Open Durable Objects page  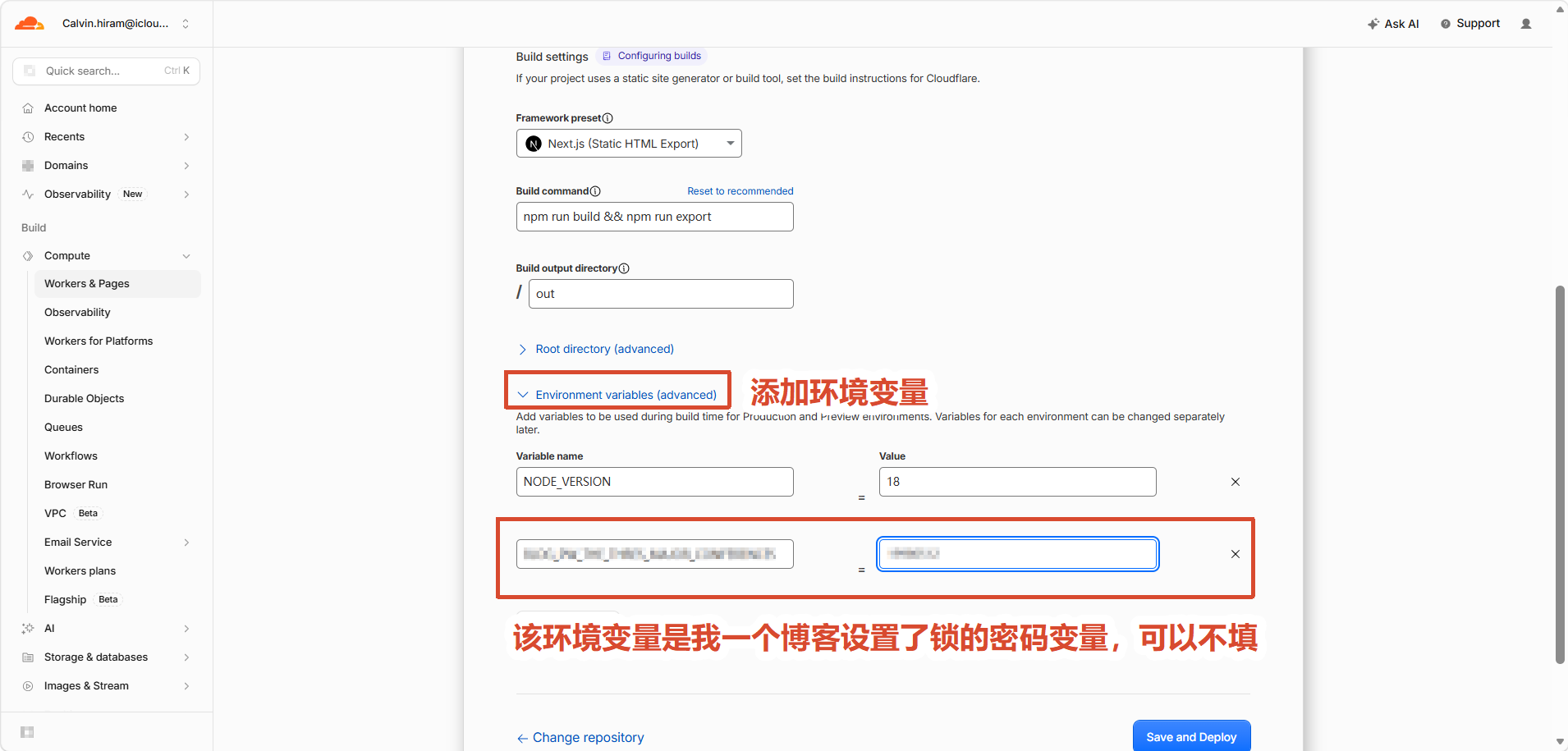tap(84, 399)
